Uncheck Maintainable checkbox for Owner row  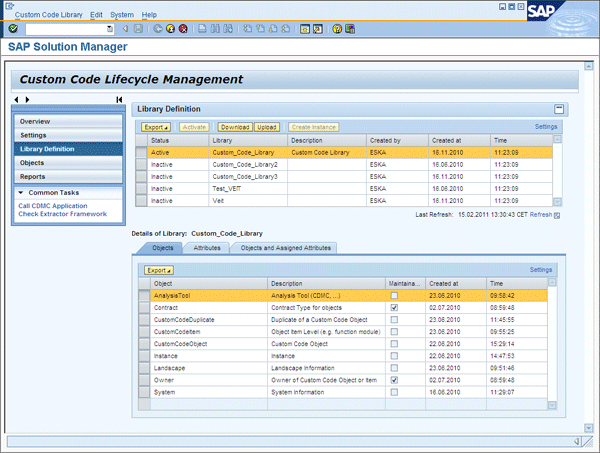394,380
